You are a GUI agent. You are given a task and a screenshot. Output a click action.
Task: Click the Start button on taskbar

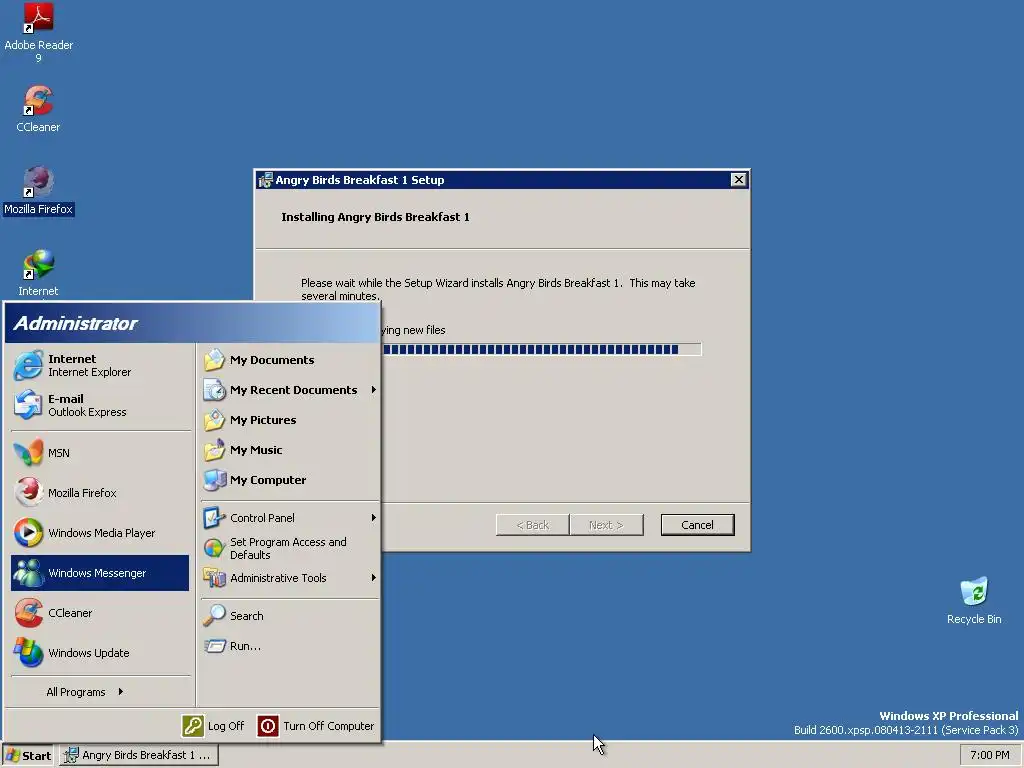pyautogui.click(x=28, y=755)
